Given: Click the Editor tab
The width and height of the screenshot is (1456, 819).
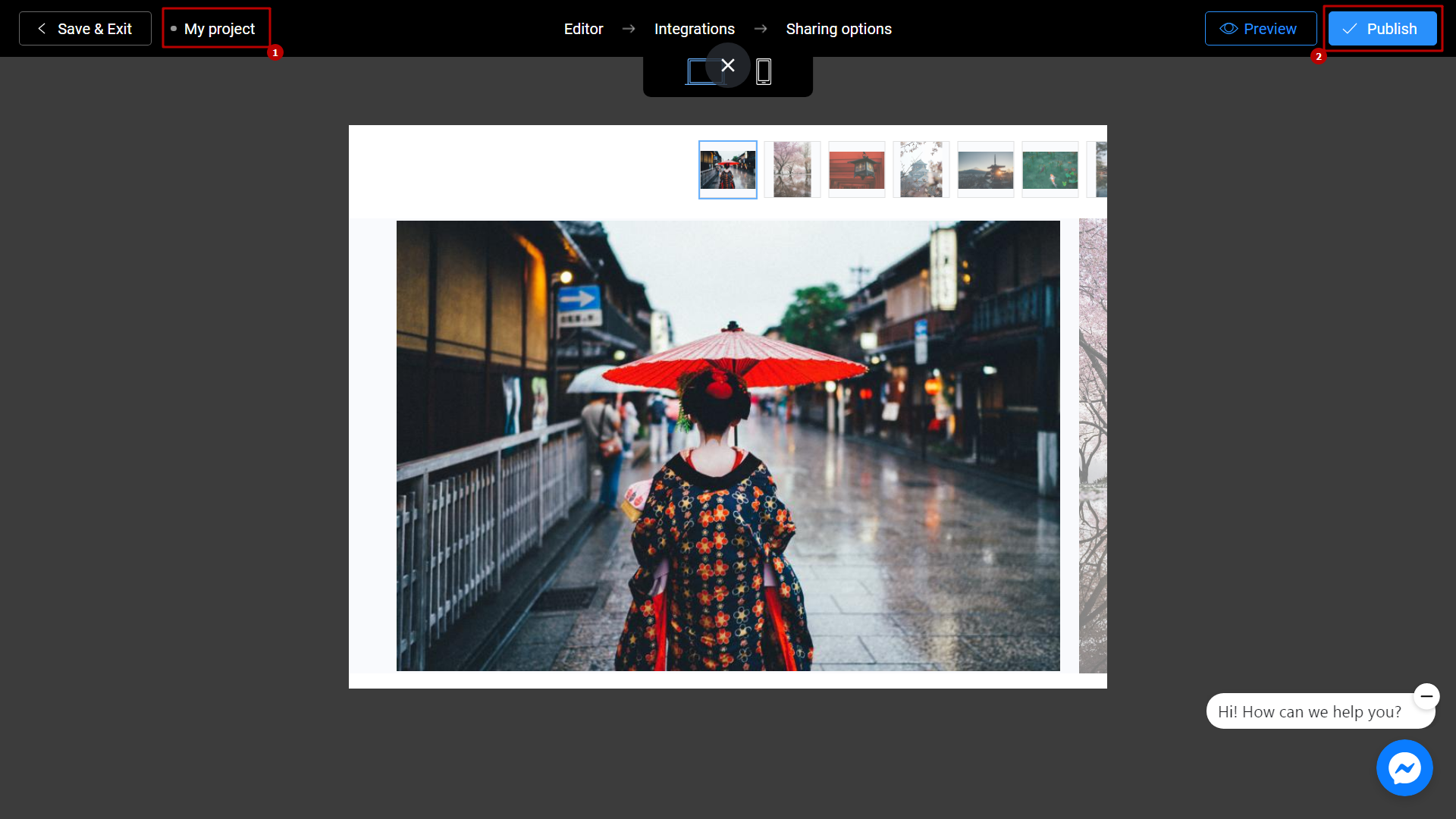Looking at the screenshot, I should click(584, 28).
